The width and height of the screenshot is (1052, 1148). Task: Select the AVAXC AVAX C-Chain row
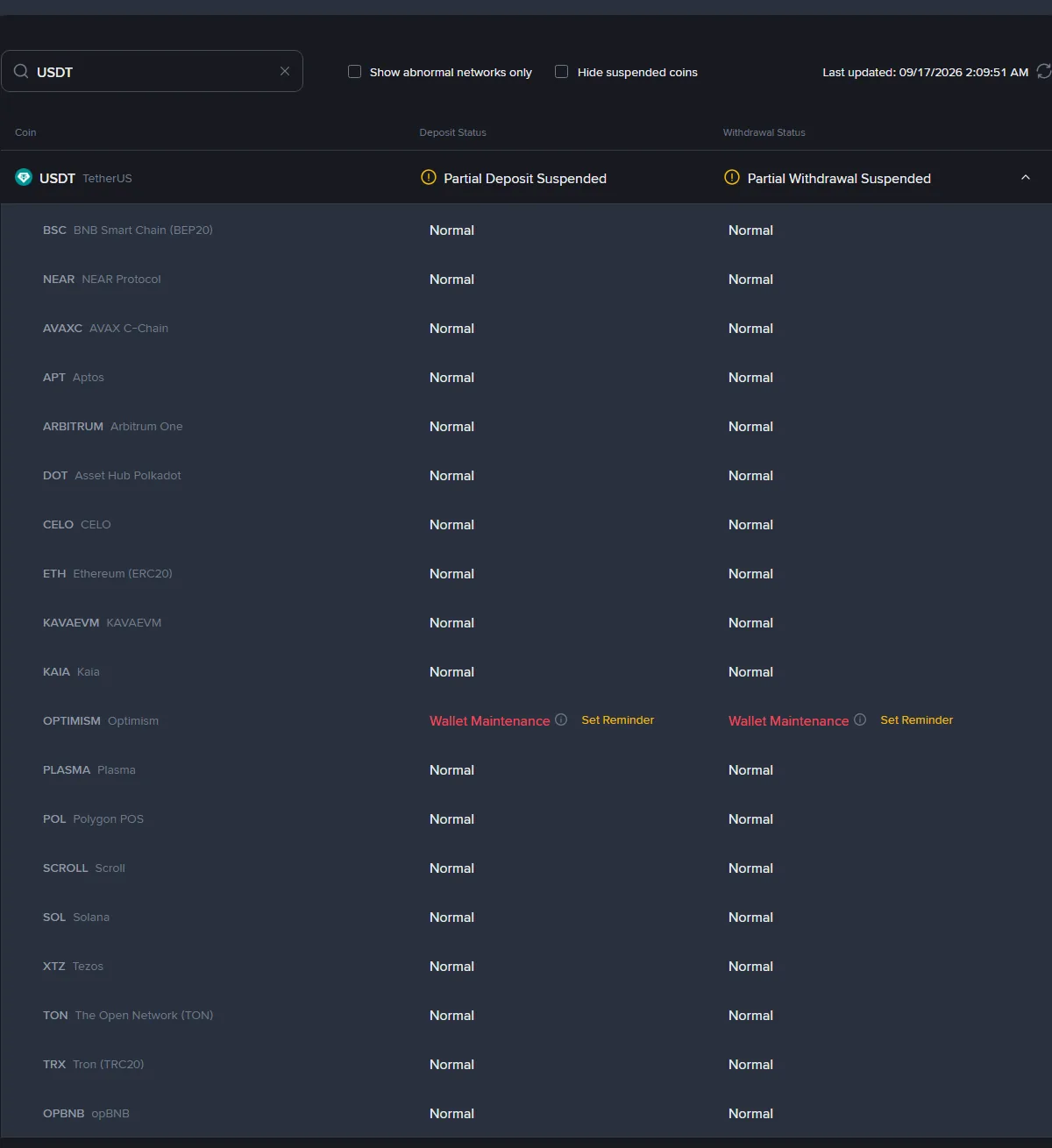coord(526,328)
